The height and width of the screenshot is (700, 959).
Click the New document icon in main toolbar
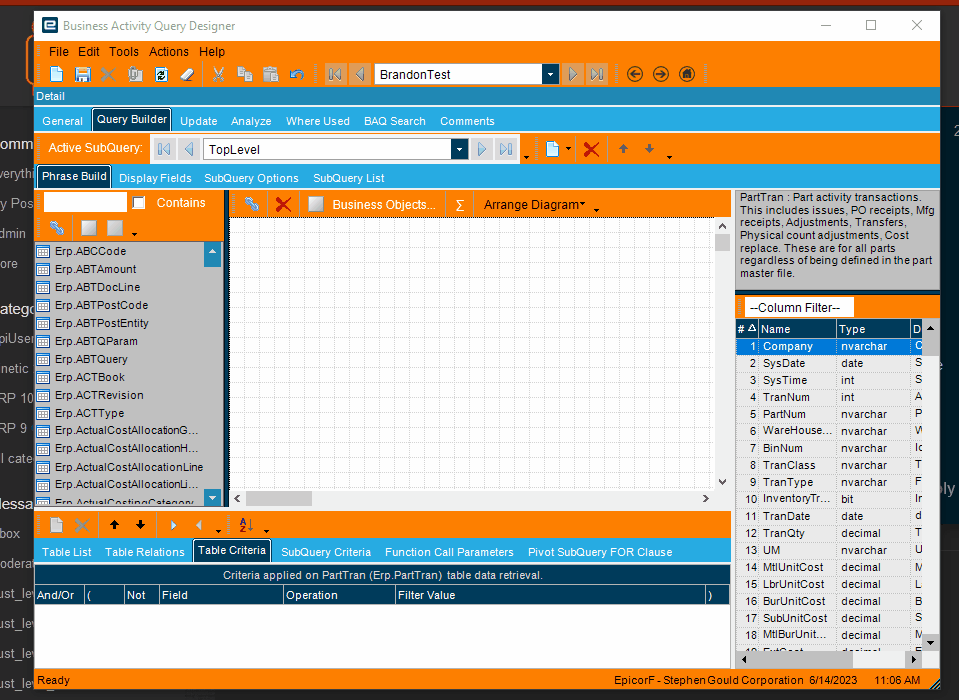pyautogui.click(x=56, y=75)
